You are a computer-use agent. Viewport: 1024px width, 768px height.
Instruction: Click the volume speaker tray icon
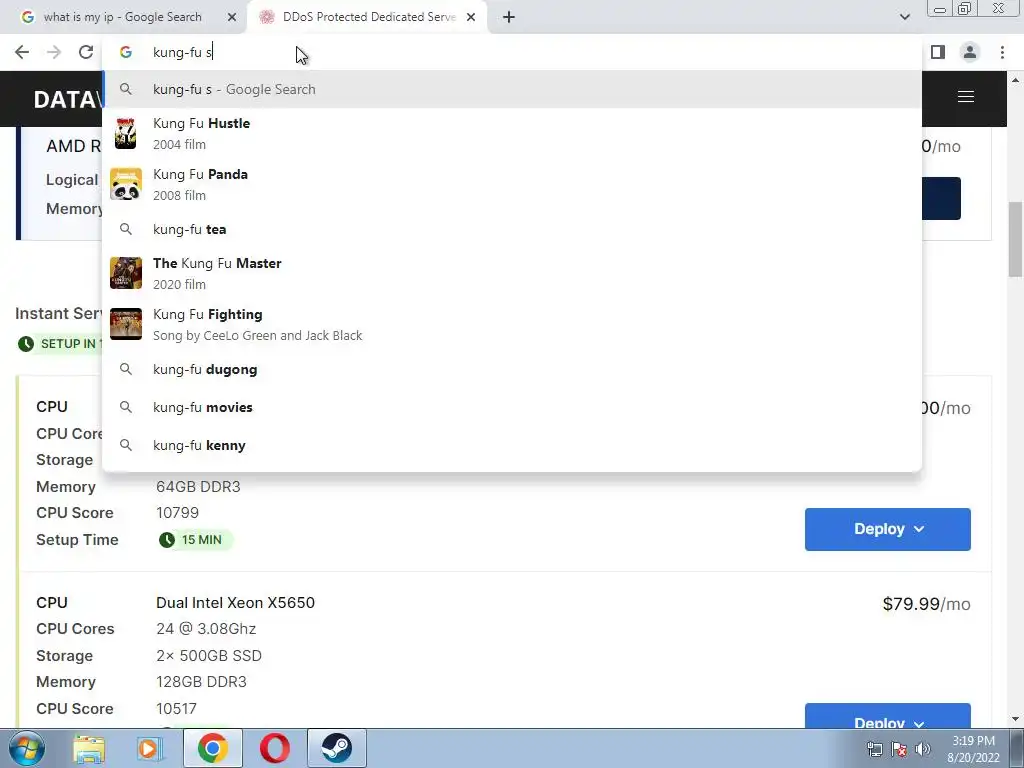click(x=923, y=749)
